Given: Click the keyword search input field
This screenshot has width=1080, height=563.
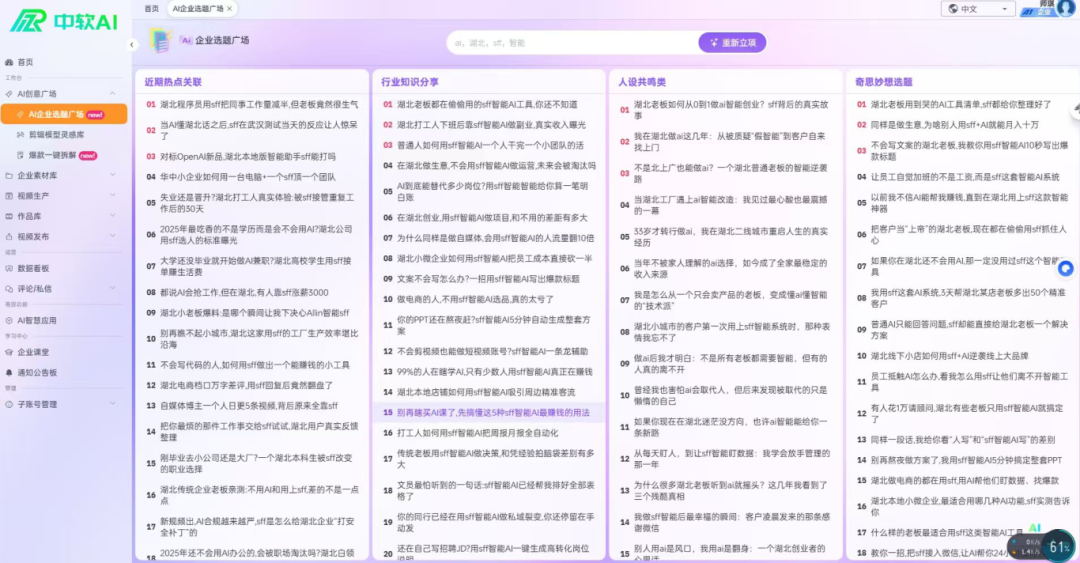Looking at the screenshot, I should pyautogui.click(x=572, y=43).
